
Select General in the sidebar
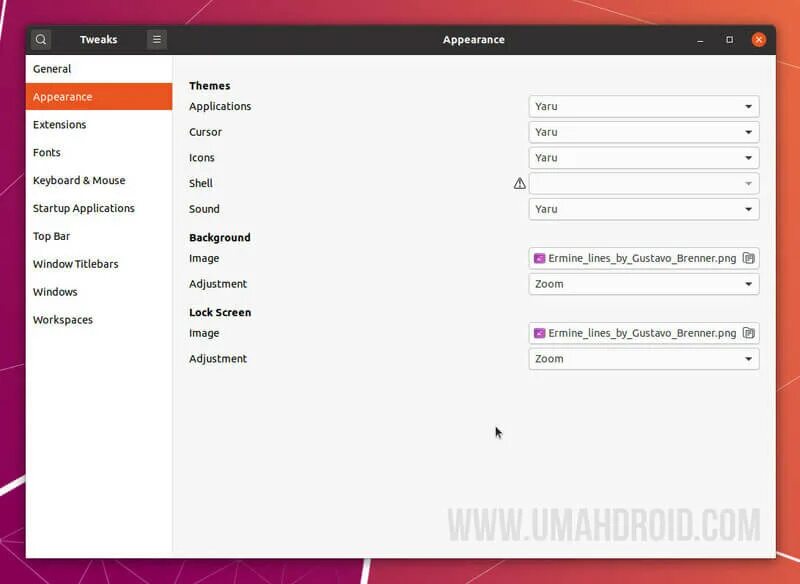99,69
